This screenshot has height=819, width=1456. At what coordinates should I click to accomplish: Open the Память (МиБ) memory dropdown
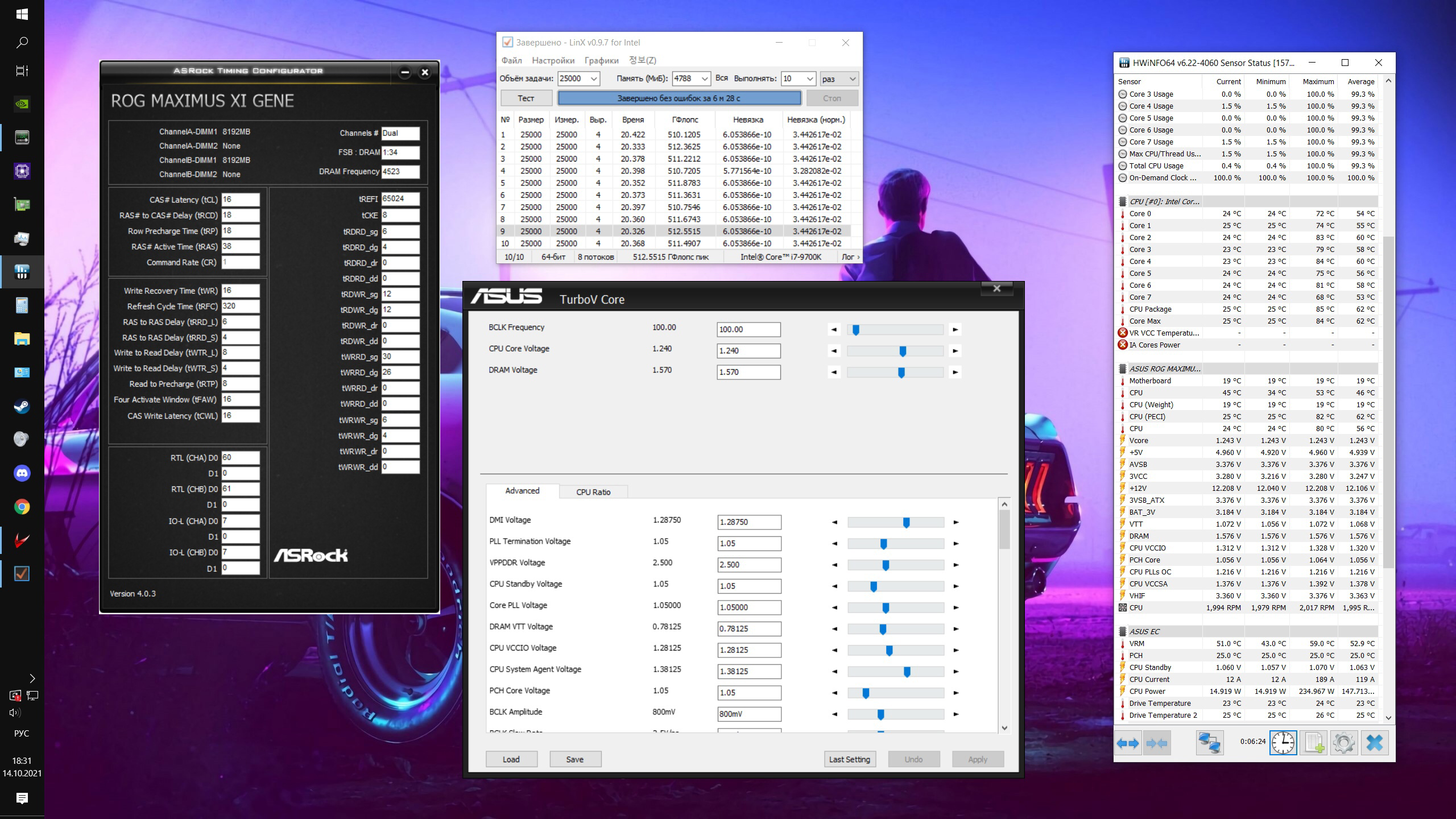tap(704, 79)
